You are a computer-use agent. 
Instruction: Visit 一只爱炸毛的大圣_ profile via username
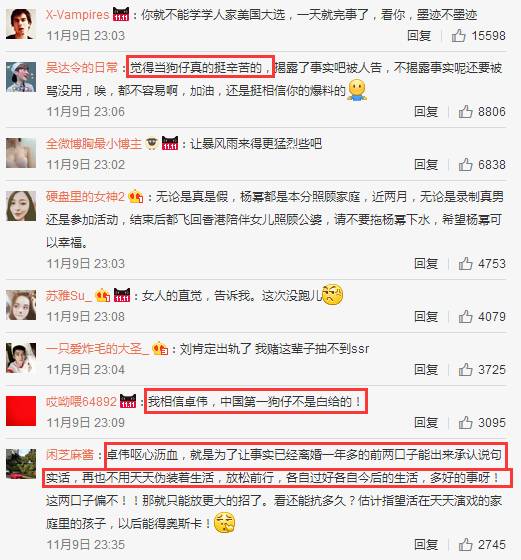pos(97,349)
